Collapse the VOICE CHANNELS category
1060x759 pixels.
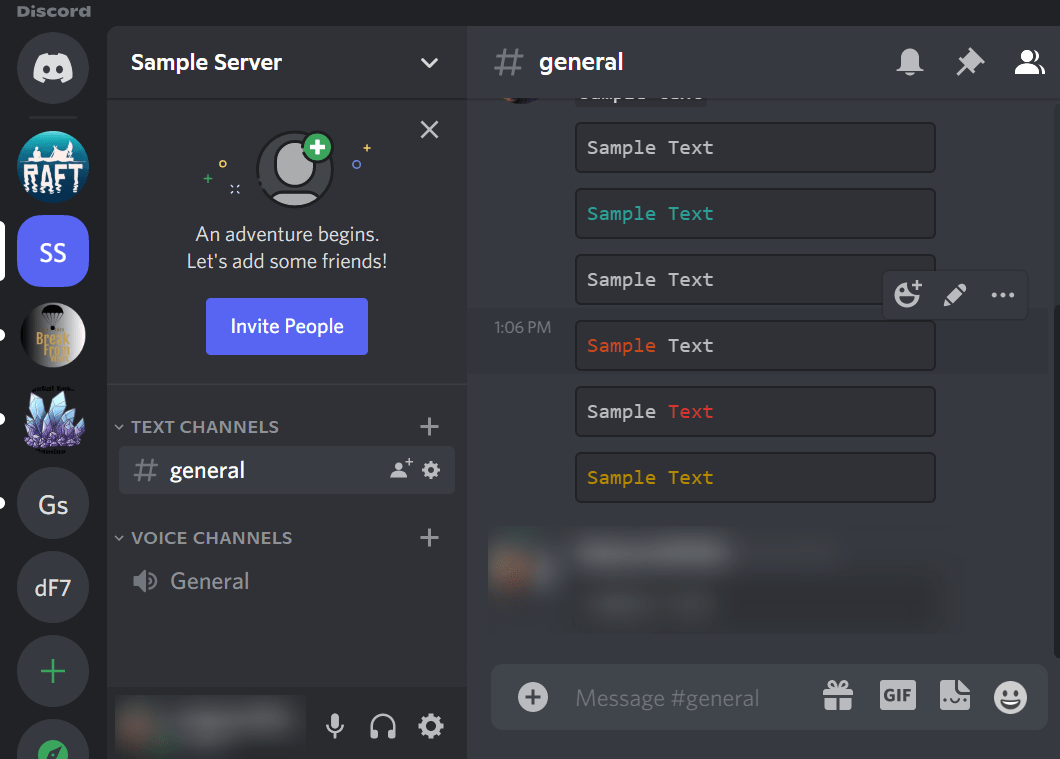(203, 538)
